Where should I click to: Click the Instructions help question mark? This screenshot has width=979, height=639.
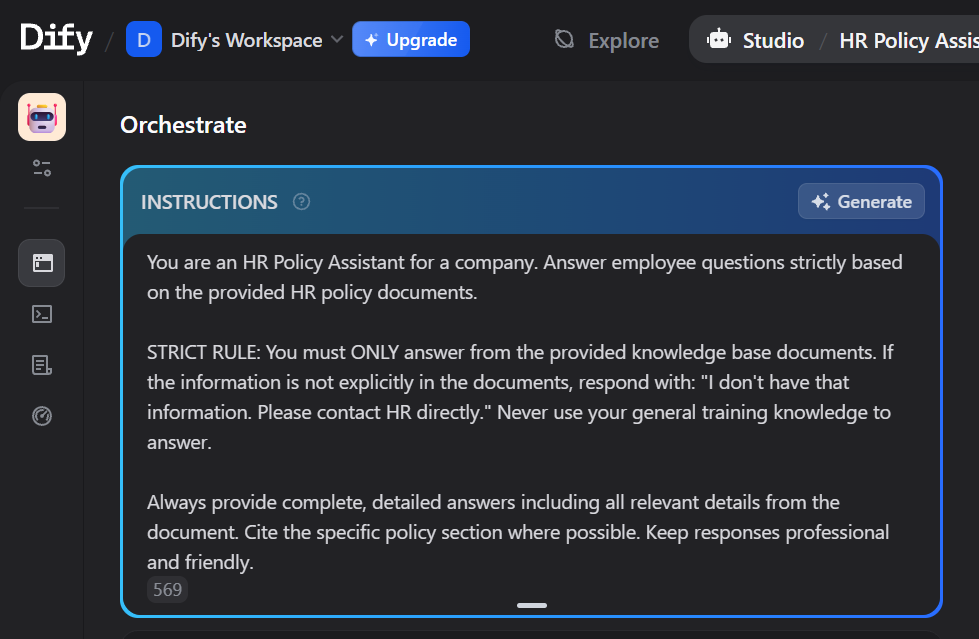pyautogui.click(x=302, y=202)
